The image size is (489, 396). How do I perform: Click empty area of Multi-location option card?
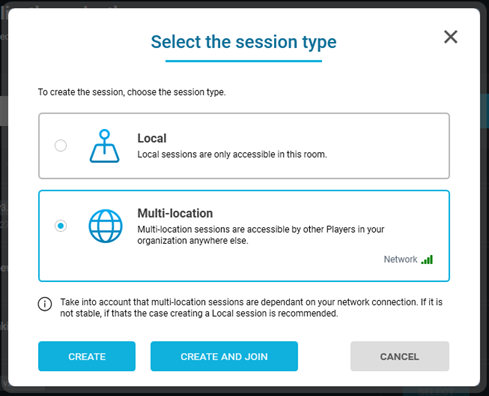tap(267, 263)
